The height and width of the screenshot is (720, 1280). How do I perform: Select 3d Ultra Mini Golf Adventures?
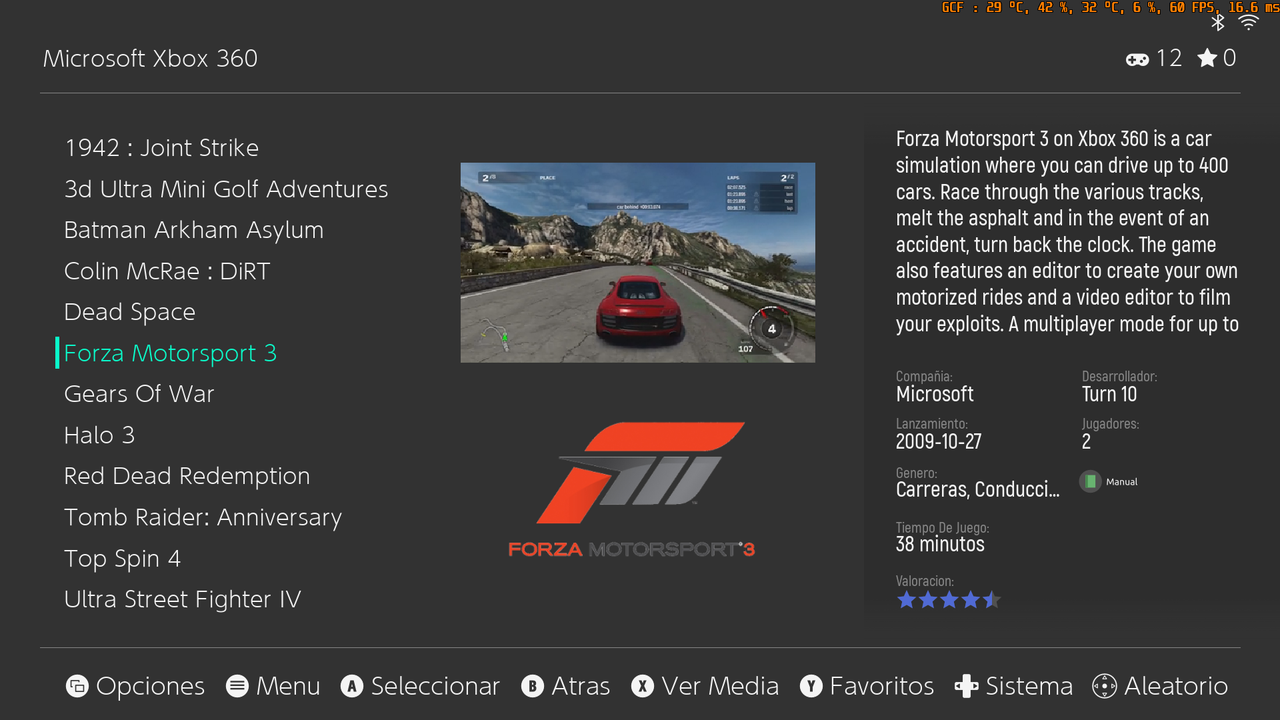[x=226, y=189]
